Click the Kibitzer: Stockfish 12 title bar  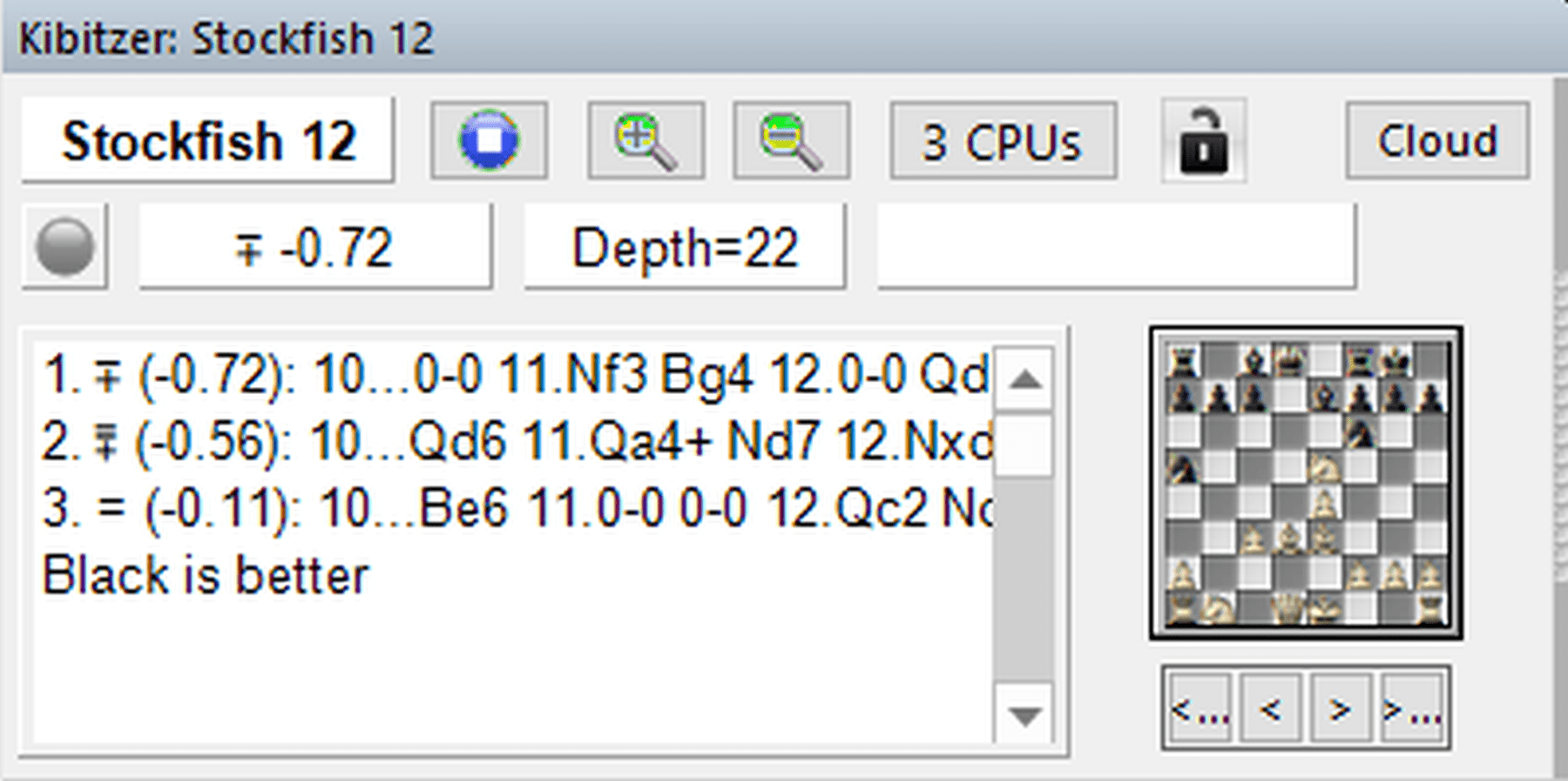tap(784, 37)
